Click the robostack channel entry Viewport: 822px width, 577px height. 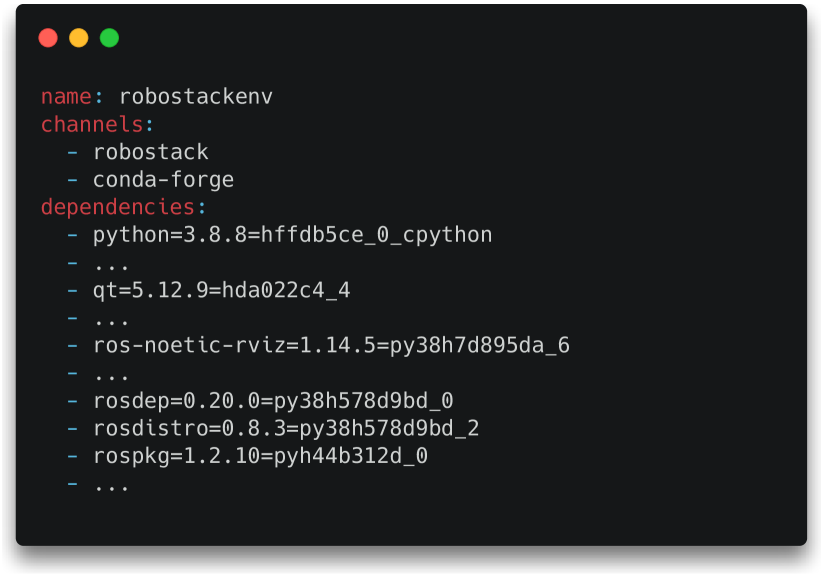[x=151, y=153]
